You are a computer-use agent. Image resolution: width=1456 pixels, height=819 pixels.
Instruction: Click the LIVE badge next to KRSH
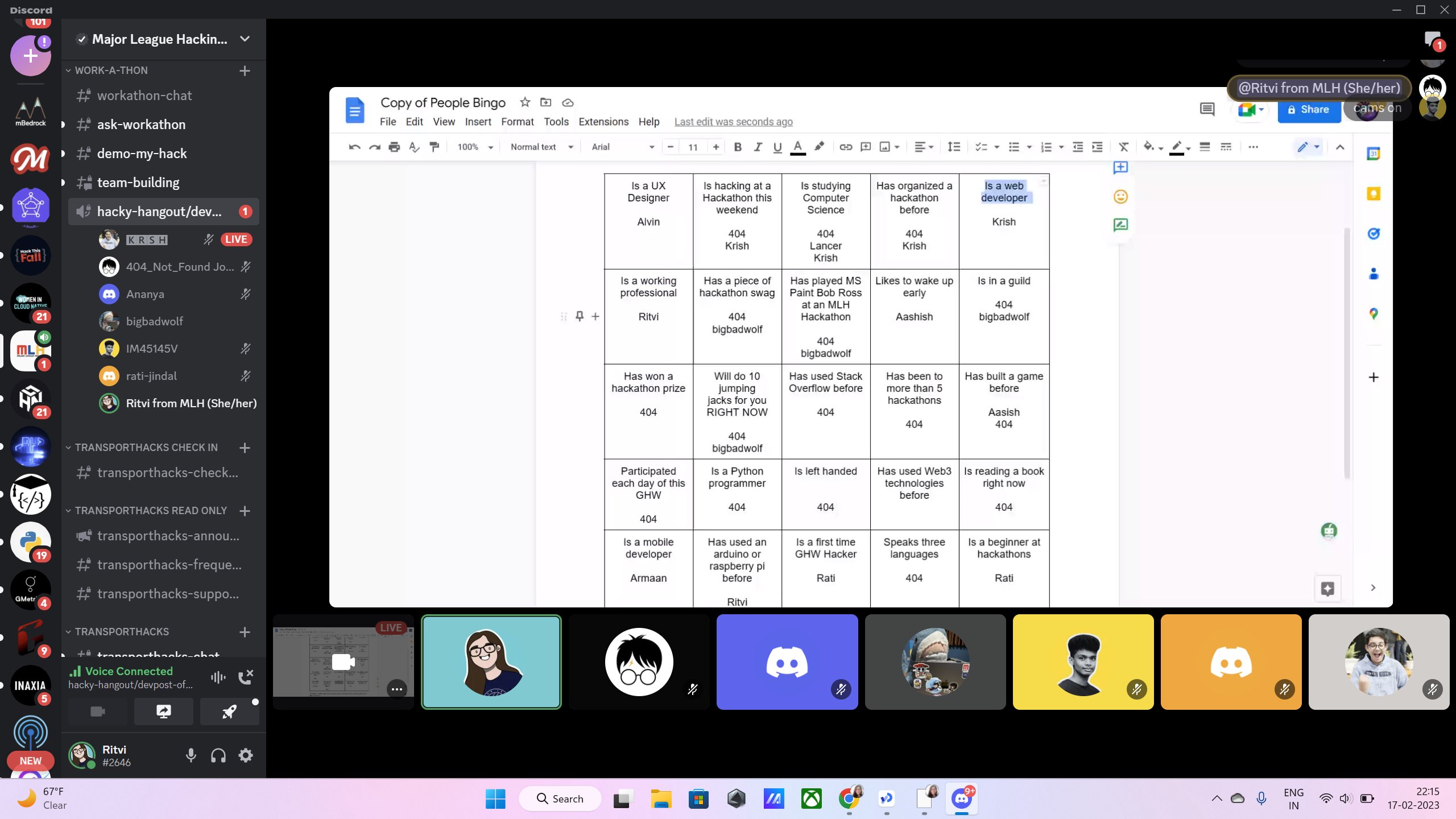236,239
